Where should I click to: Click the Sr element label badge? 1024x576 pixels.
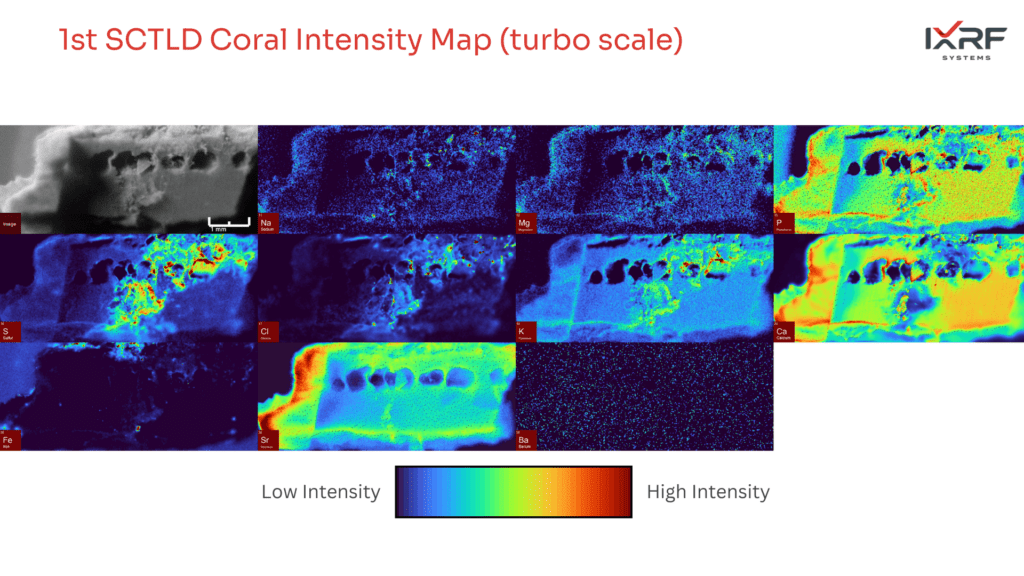pyautogui.click(x=268, y=440)
